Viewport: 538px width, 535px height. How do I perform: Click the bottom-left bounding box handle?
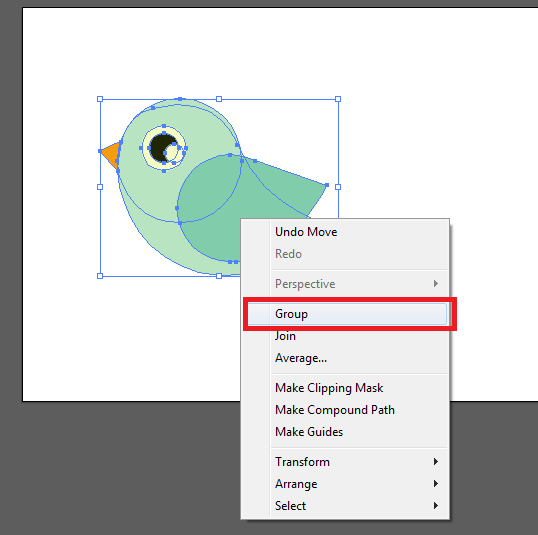coord(100,276)
